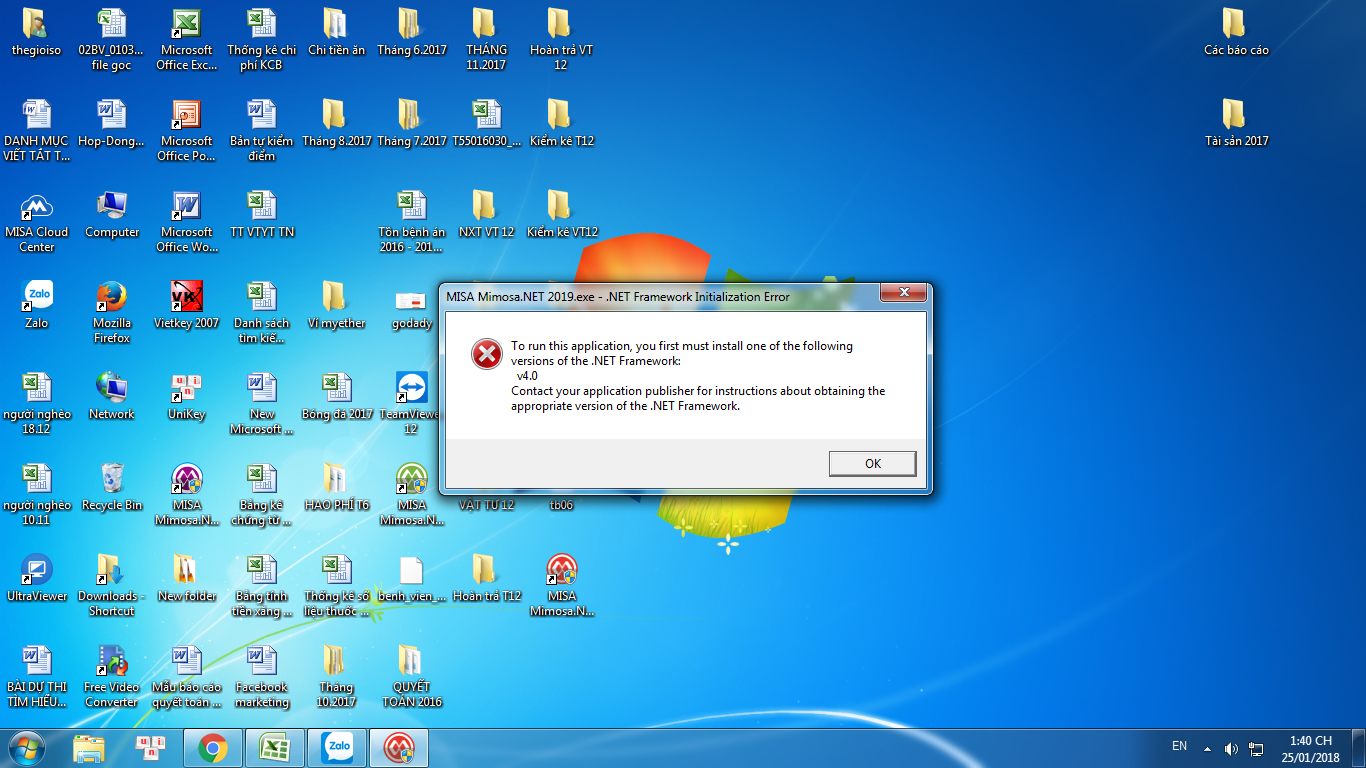Select the Hoàn trả T12 folder
This screenshot has height=768, width=1366.
point(486,579)
